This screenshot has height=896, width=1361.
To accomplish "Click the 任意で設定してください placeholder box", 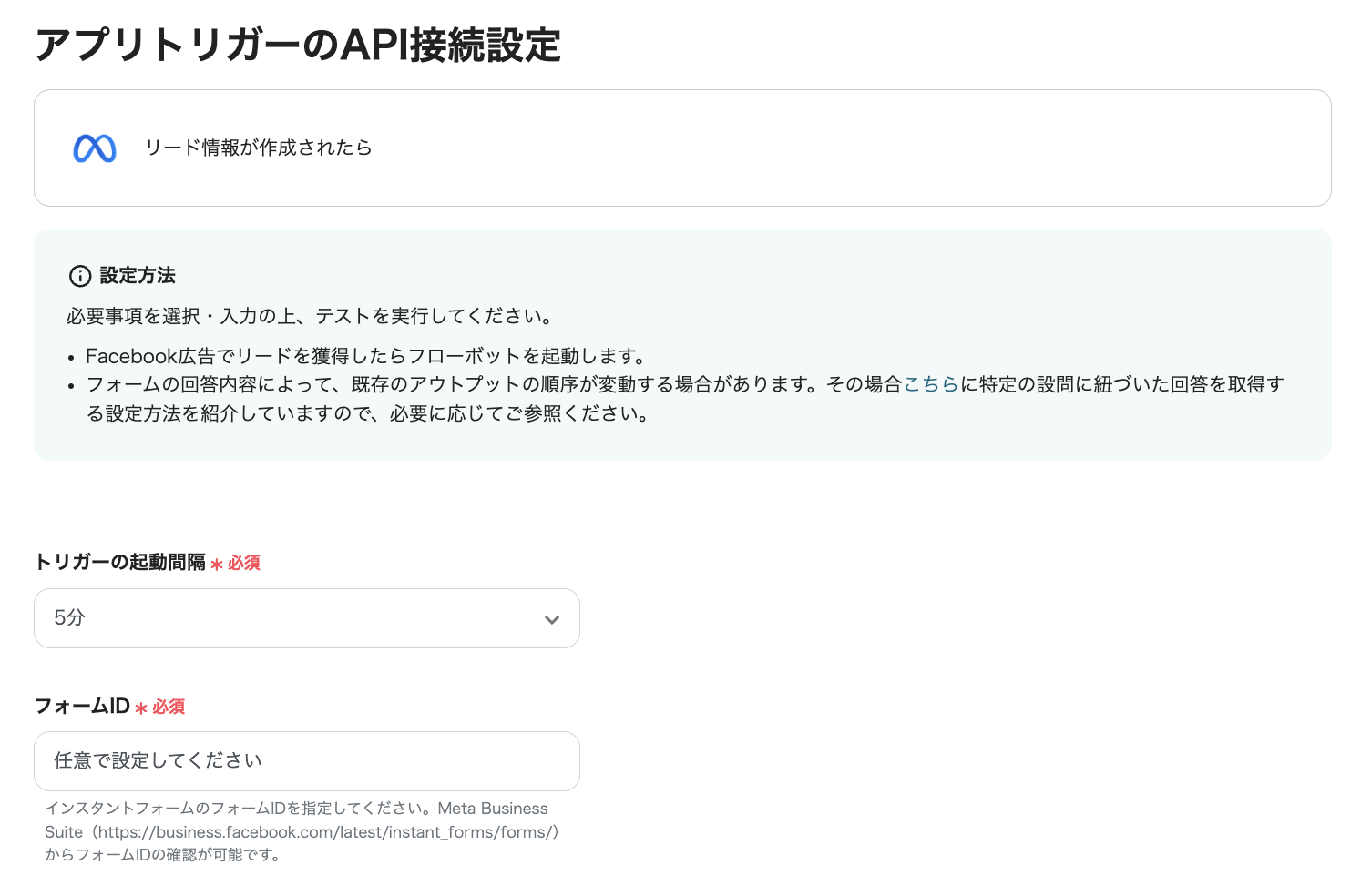I will coord(306,761).
